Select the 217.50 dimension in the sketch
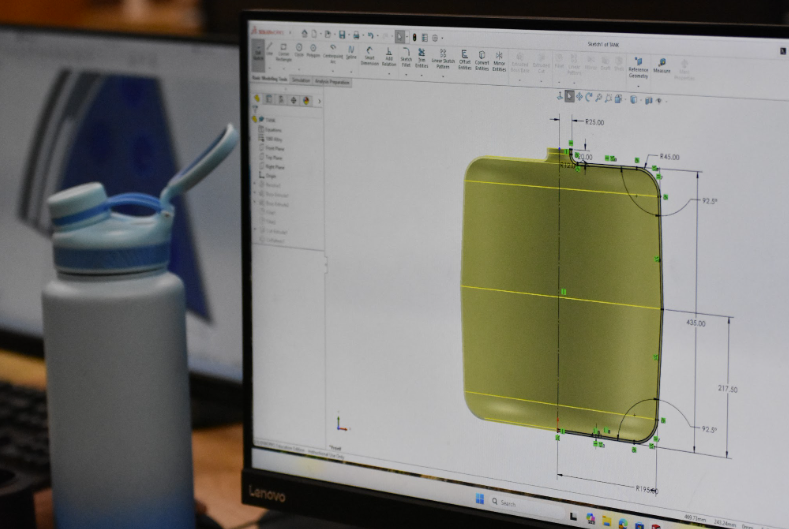 [728, 389]
